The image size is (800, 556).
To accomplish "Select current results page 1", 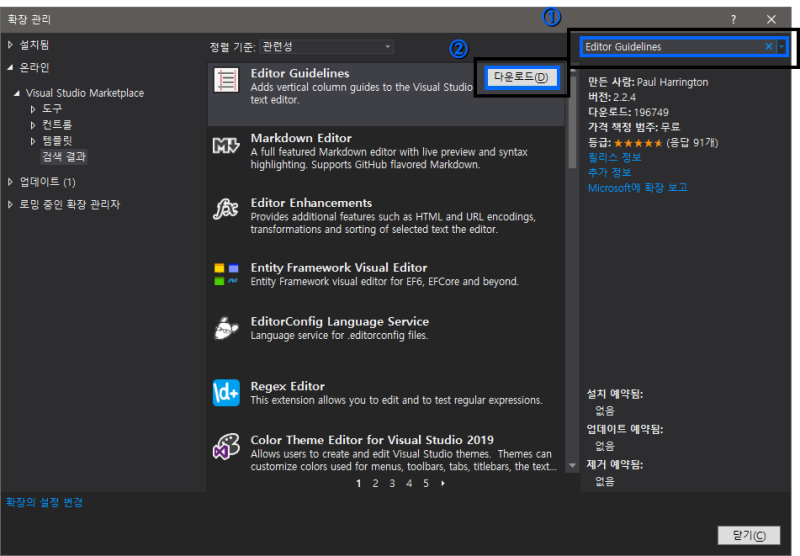I will 359,484.
